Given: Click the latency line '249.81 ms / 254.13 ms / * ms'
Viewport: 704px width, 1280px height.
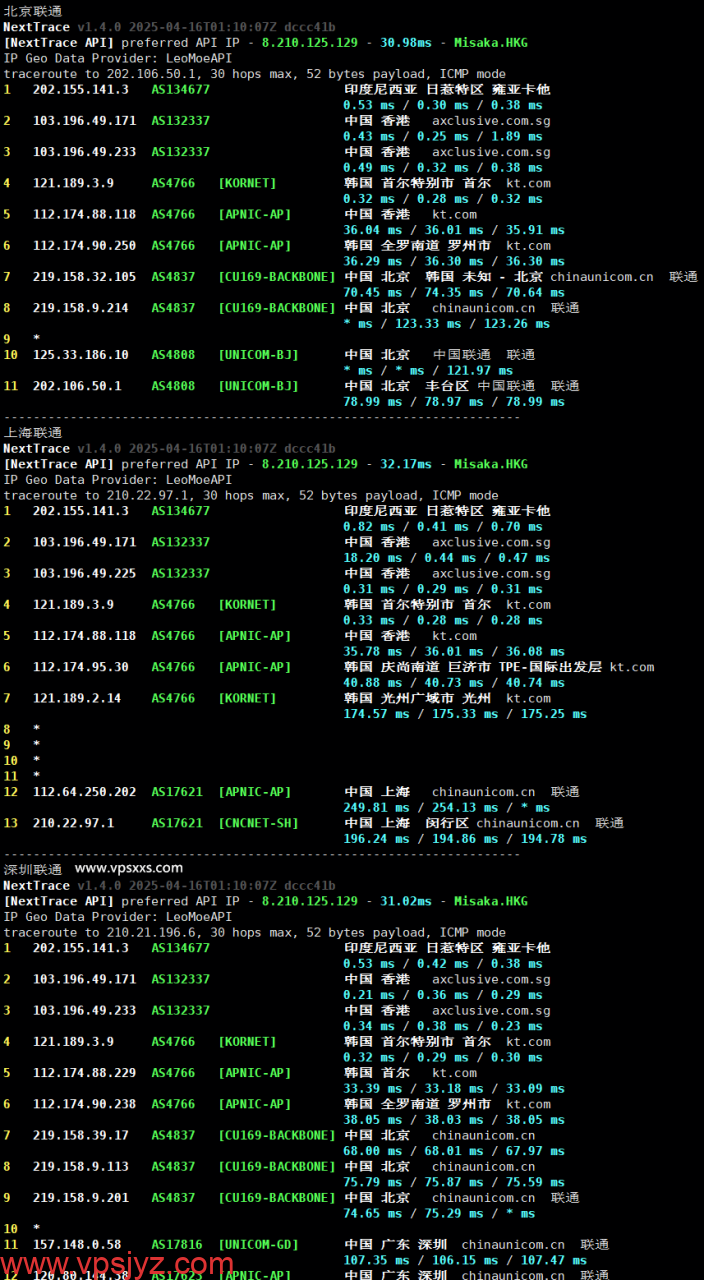Looking at the screenshot, I should pos(446,808).
